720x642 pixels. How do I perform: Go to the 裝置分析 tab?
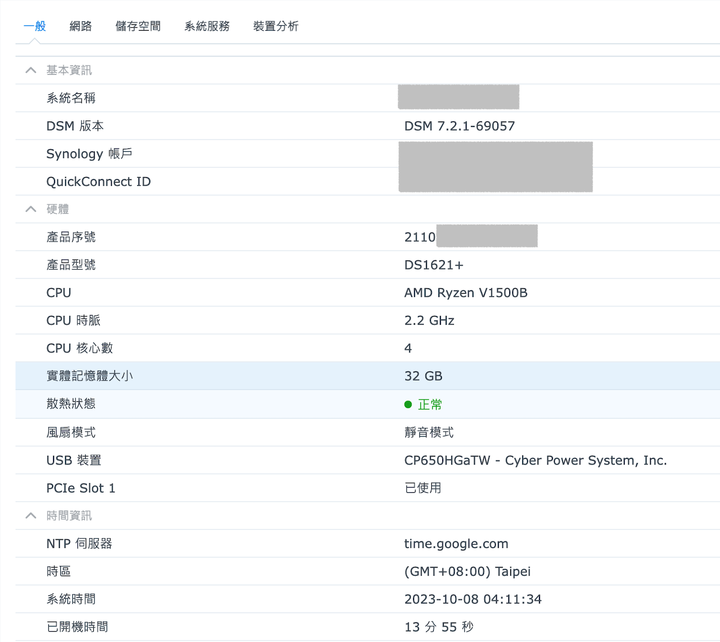pos(276,26)
